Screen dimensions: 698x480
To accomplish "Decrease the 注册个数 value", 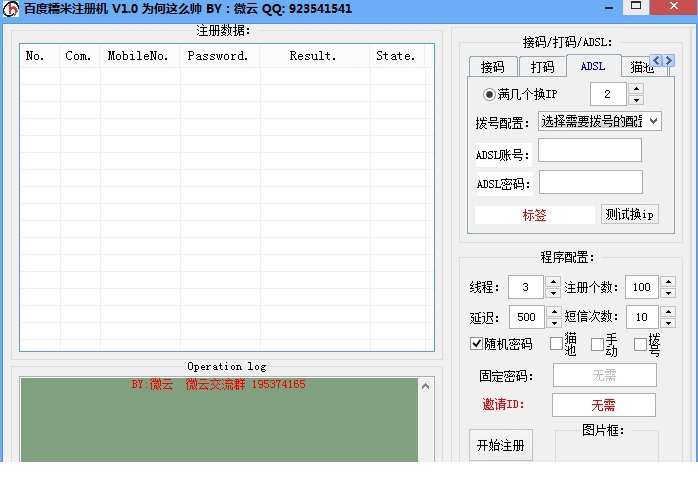I will click(669, 293).
